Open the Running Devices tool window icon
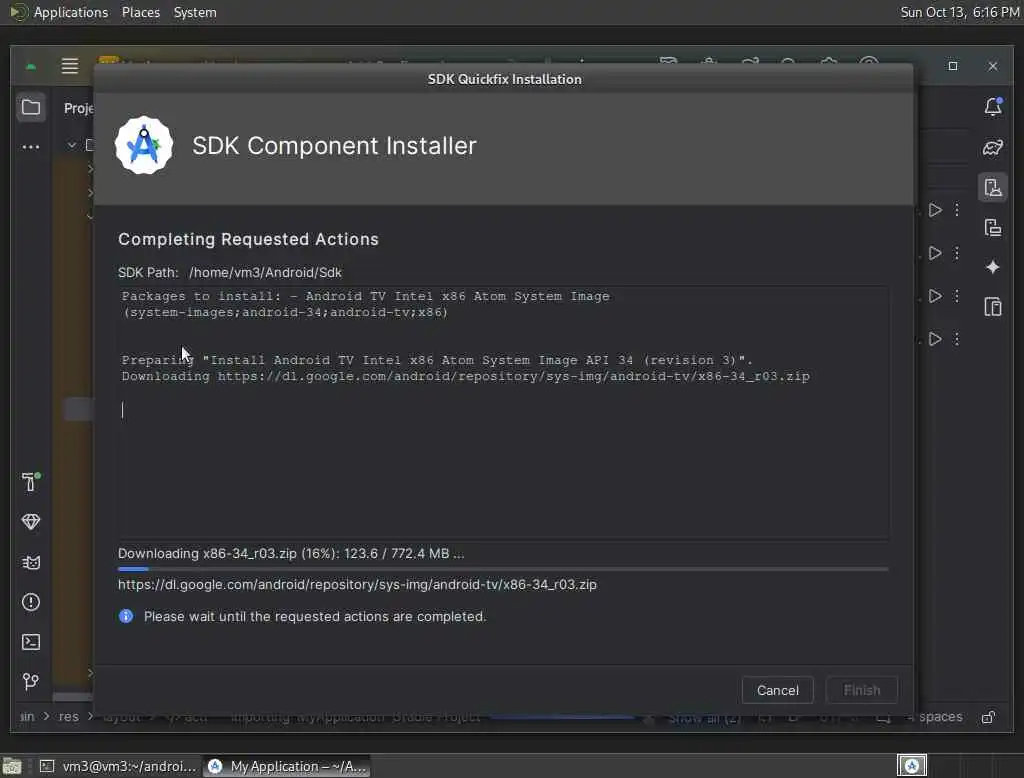This screenshot has width=1024, height=778. 993,228
